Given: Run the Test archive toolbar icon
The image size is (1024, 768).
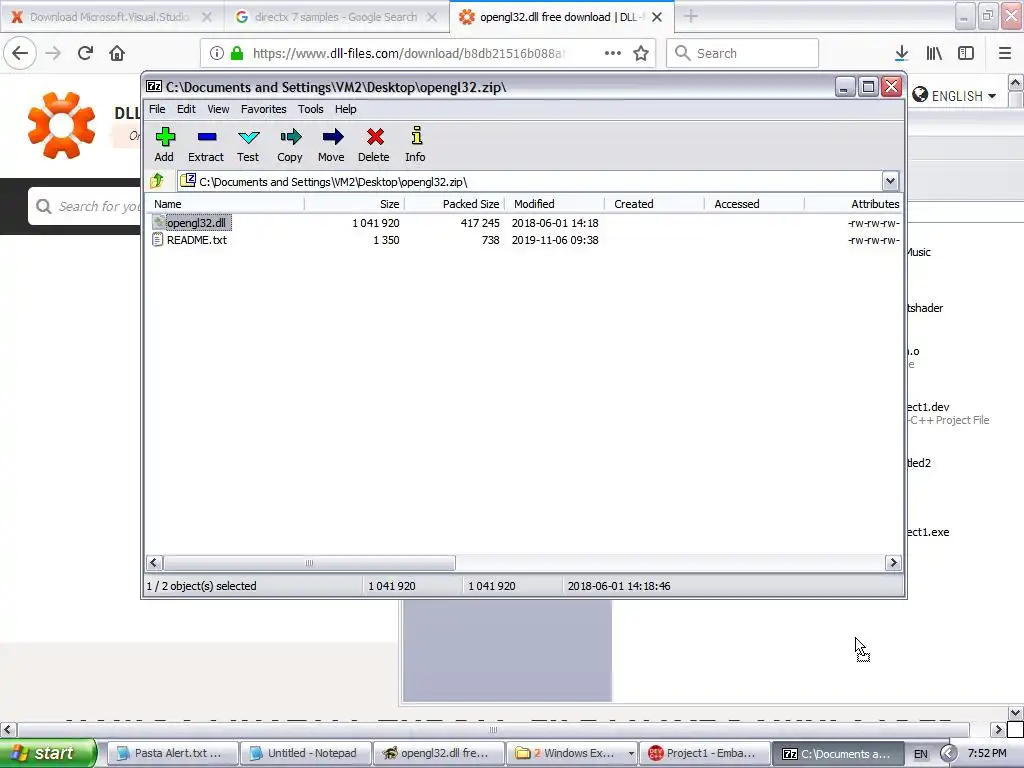Looking at the screenshot, I should pyautogui.click(x=248, y=144).
